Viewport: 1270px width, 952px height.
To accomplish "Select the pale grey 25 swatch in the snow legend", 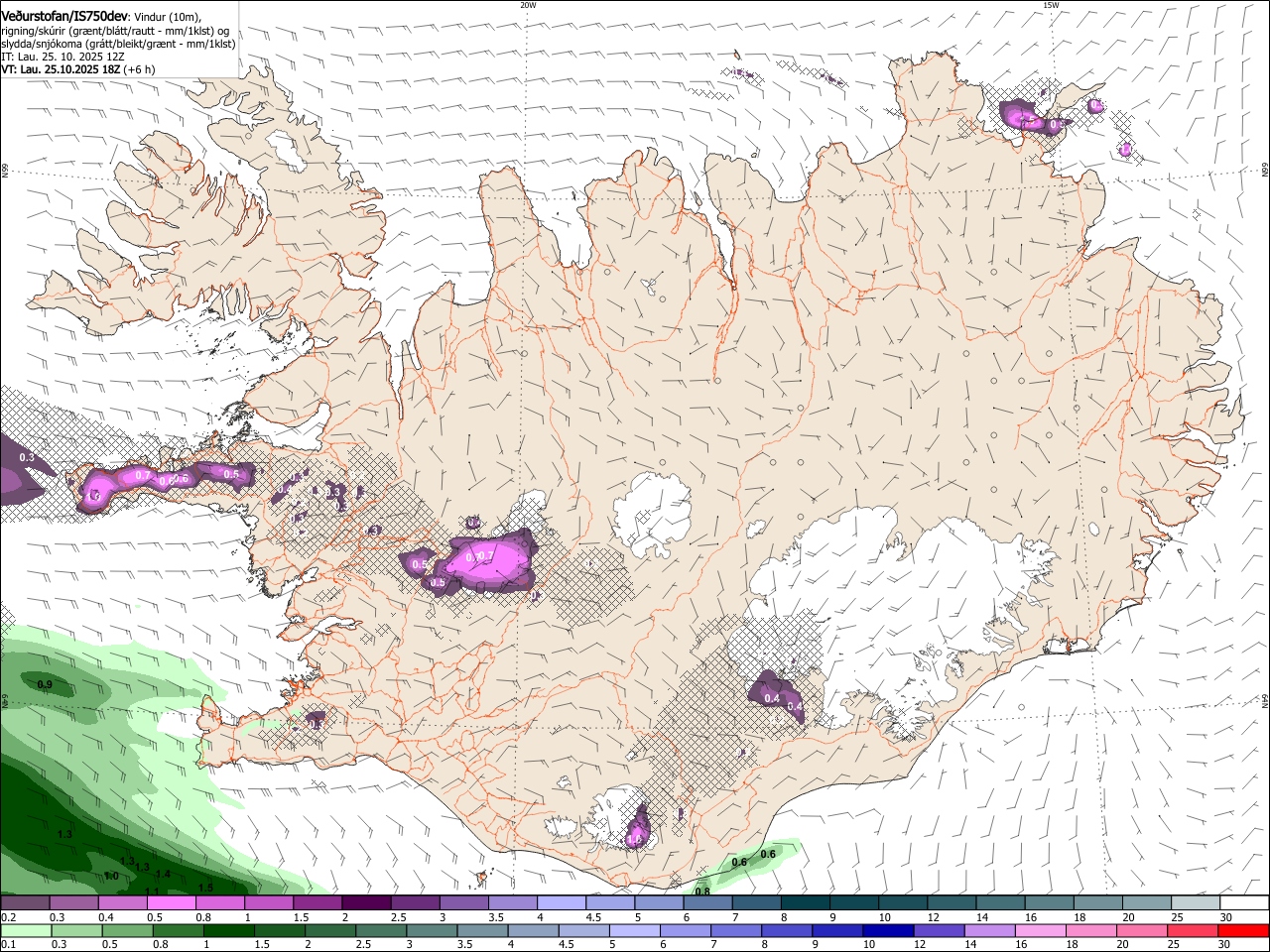I will click(x=1196, y=902).
